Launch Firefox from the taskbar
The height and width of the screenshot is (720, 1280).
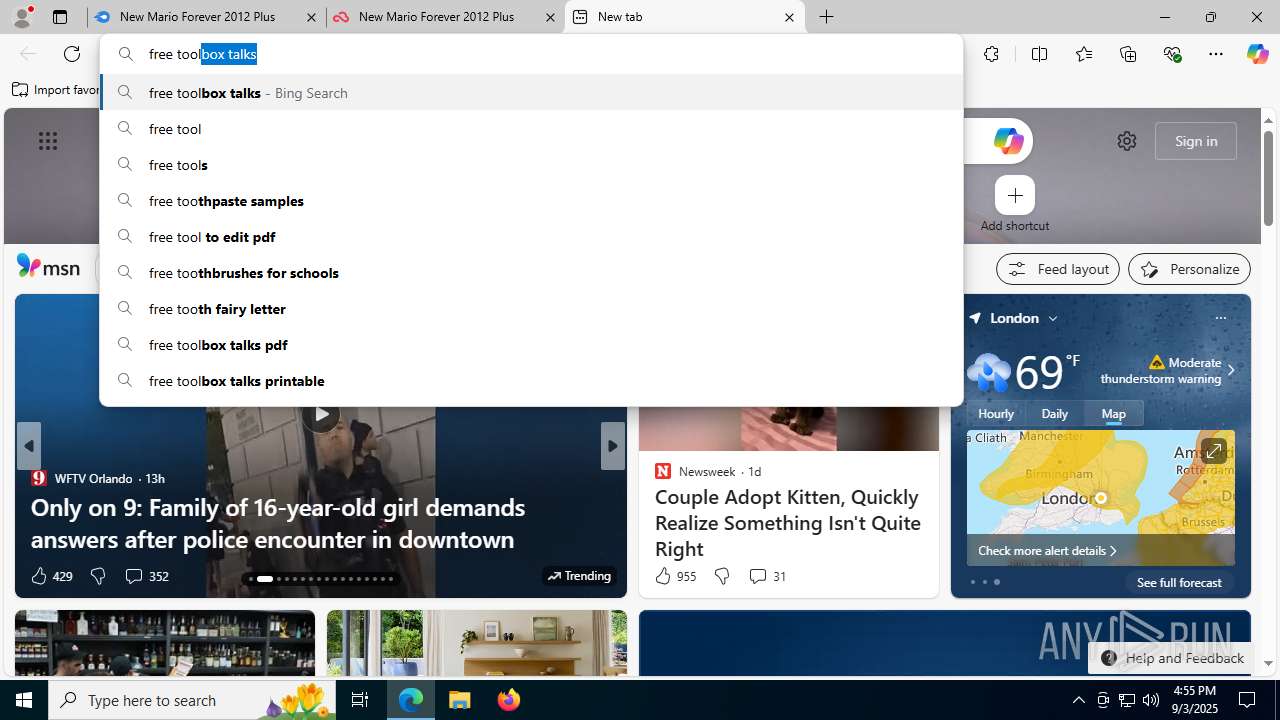tap(509, 700)
